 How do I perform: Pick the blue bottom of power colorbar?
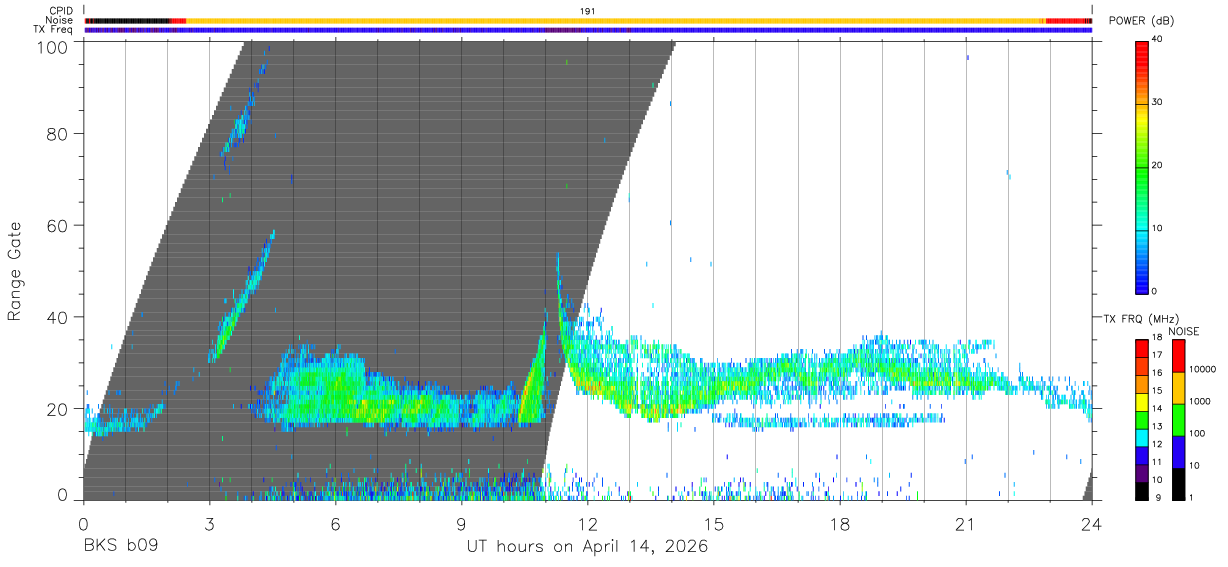[x=1142, y=282]
